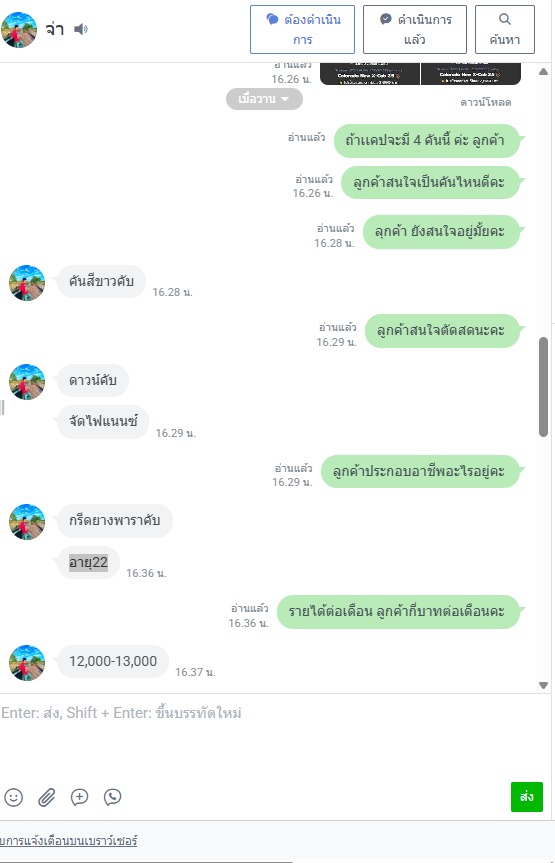Viewport: 555px width, 863px height.
Task: Click the scroll down arrow of chat
Action: (543, 685)
